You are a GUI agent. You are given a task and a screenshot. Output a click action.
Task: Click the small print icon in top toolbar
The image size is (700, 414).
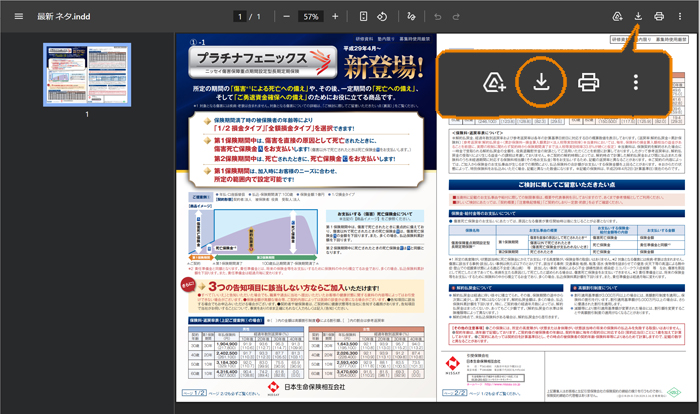[659, 16]
